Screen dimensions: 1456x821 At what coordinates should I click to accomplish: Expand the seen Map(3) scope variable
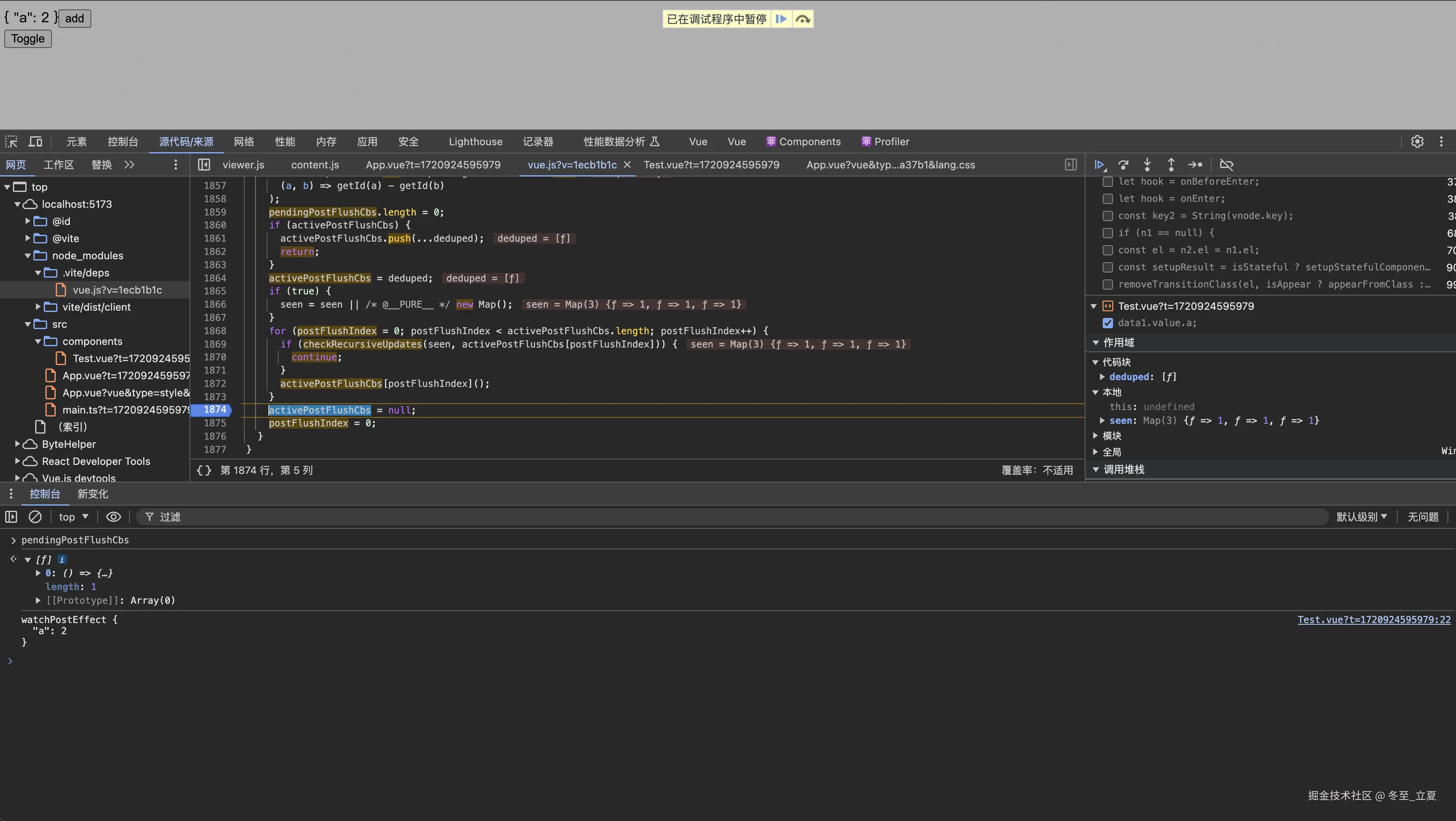1101,420
